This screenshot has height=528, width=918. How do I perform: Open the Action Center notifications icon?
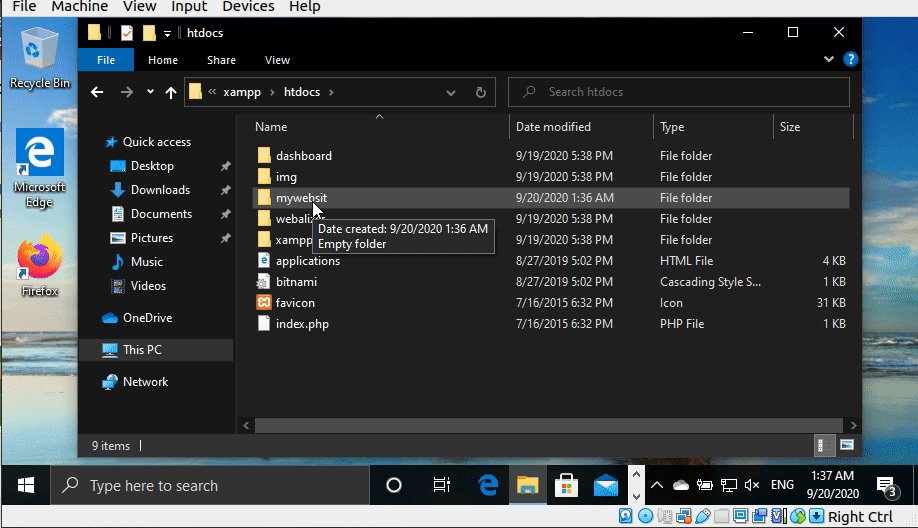coord(886,486)
